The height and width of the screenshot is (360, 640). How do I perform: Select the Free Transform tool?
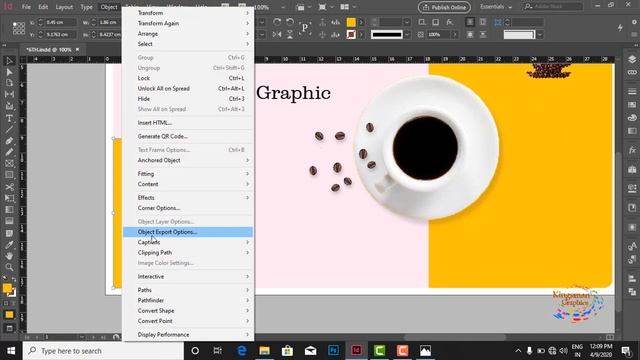pos(9,198)
